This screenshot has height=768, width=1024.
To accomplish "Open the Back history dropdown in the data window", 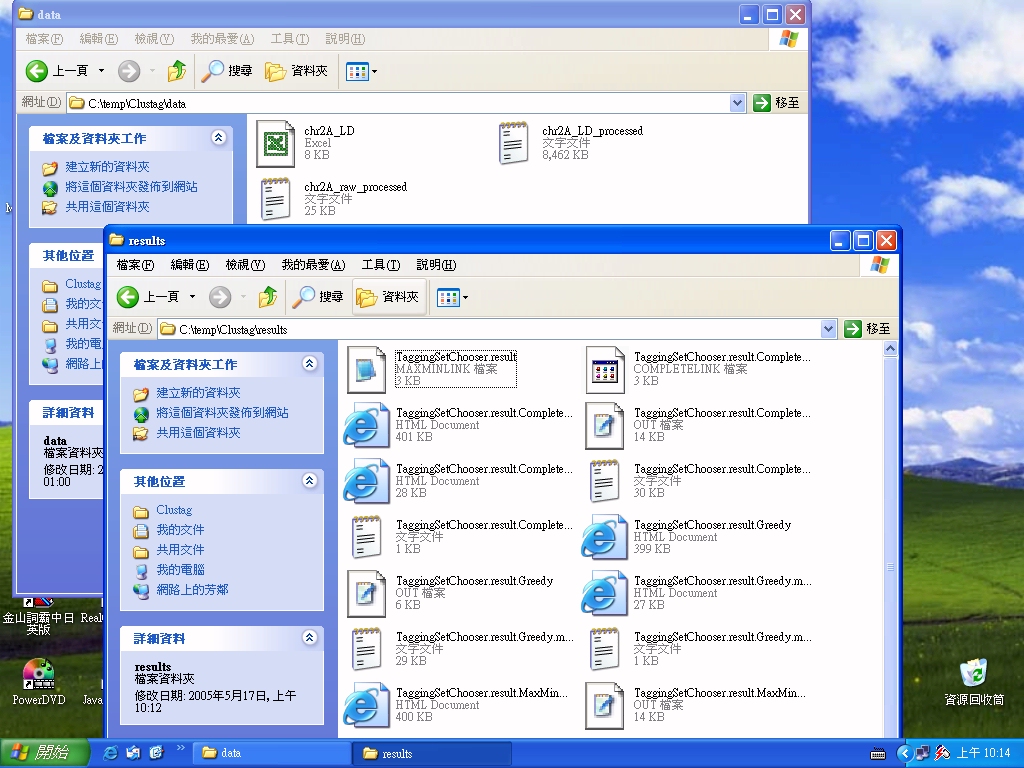I will tap(101, 71).
